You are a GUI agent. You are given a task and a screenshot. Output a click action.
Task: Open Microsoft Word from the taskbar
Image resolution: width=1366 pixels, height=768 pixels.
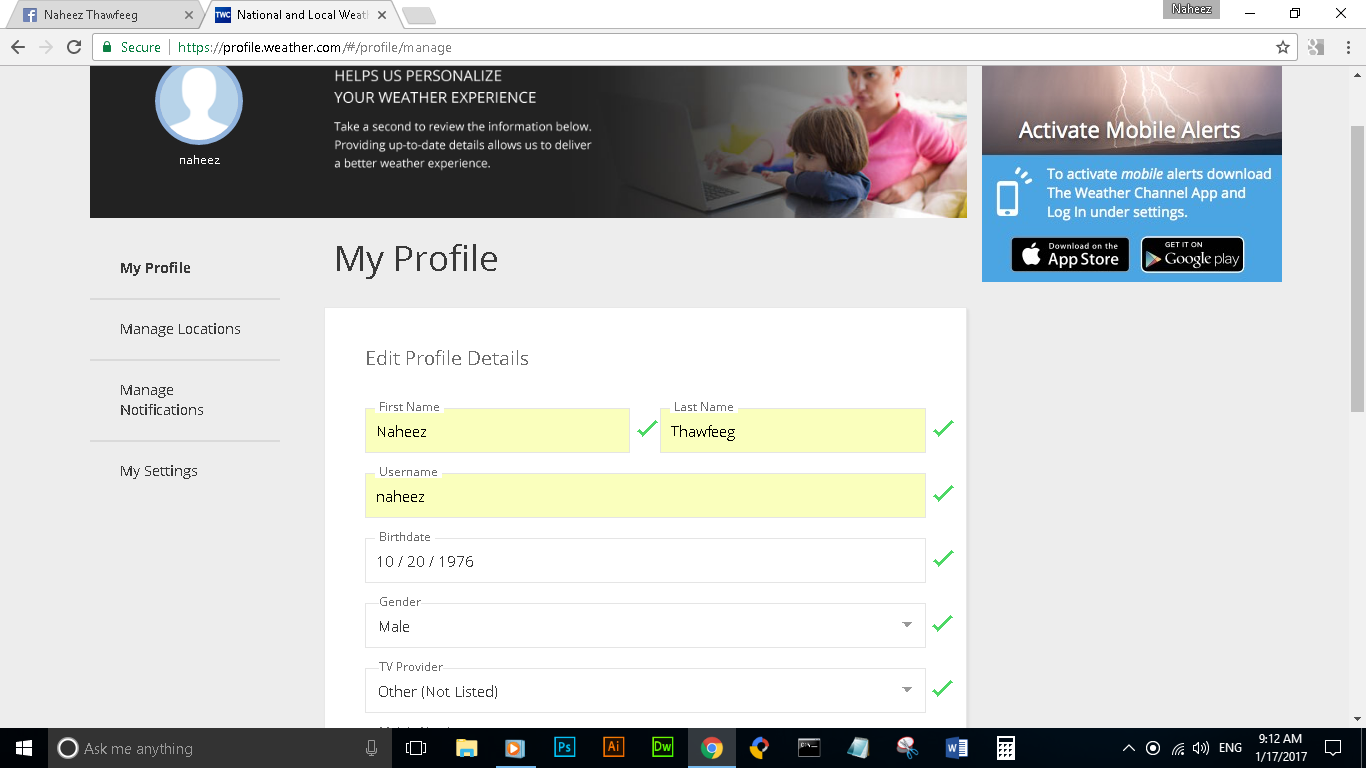(956, 748)
